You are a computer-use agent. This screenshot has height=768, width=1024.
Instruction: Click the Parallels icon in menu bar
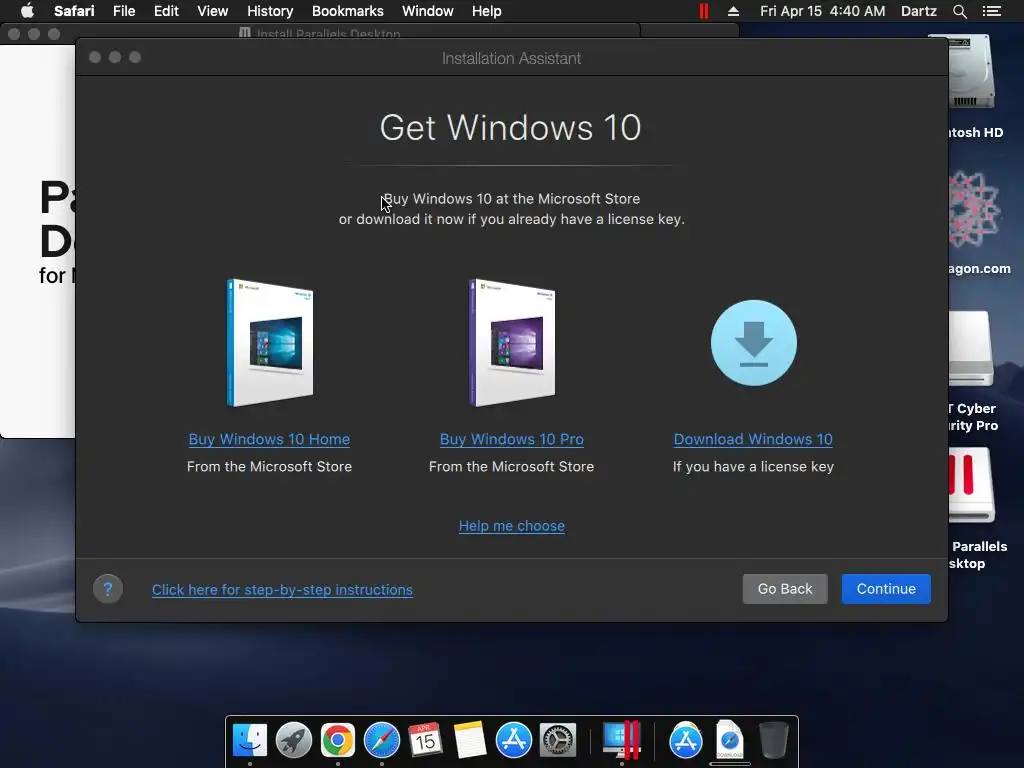point(703,11)
